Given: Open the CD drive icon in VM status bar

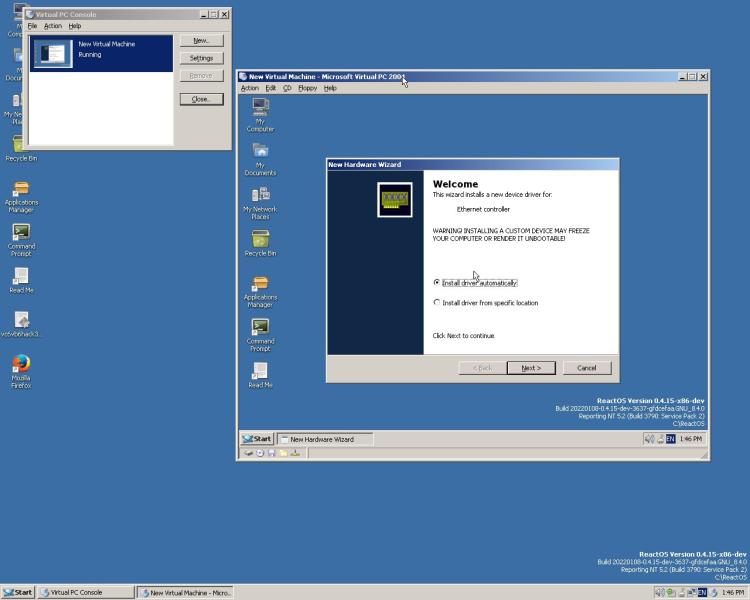Looking at the screenshot, I should click(x=260, y=453).
